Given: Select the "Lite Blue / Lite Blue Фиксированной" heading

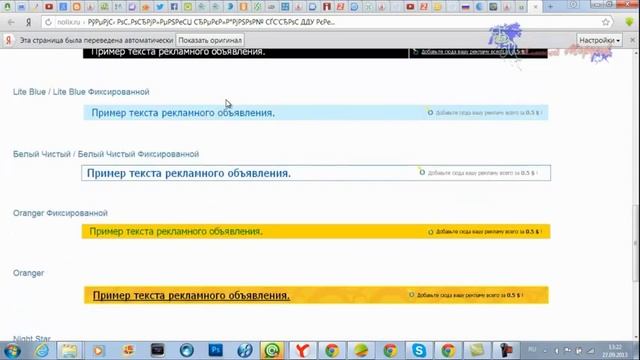Looking at the screenshot, I should [81, 92].
